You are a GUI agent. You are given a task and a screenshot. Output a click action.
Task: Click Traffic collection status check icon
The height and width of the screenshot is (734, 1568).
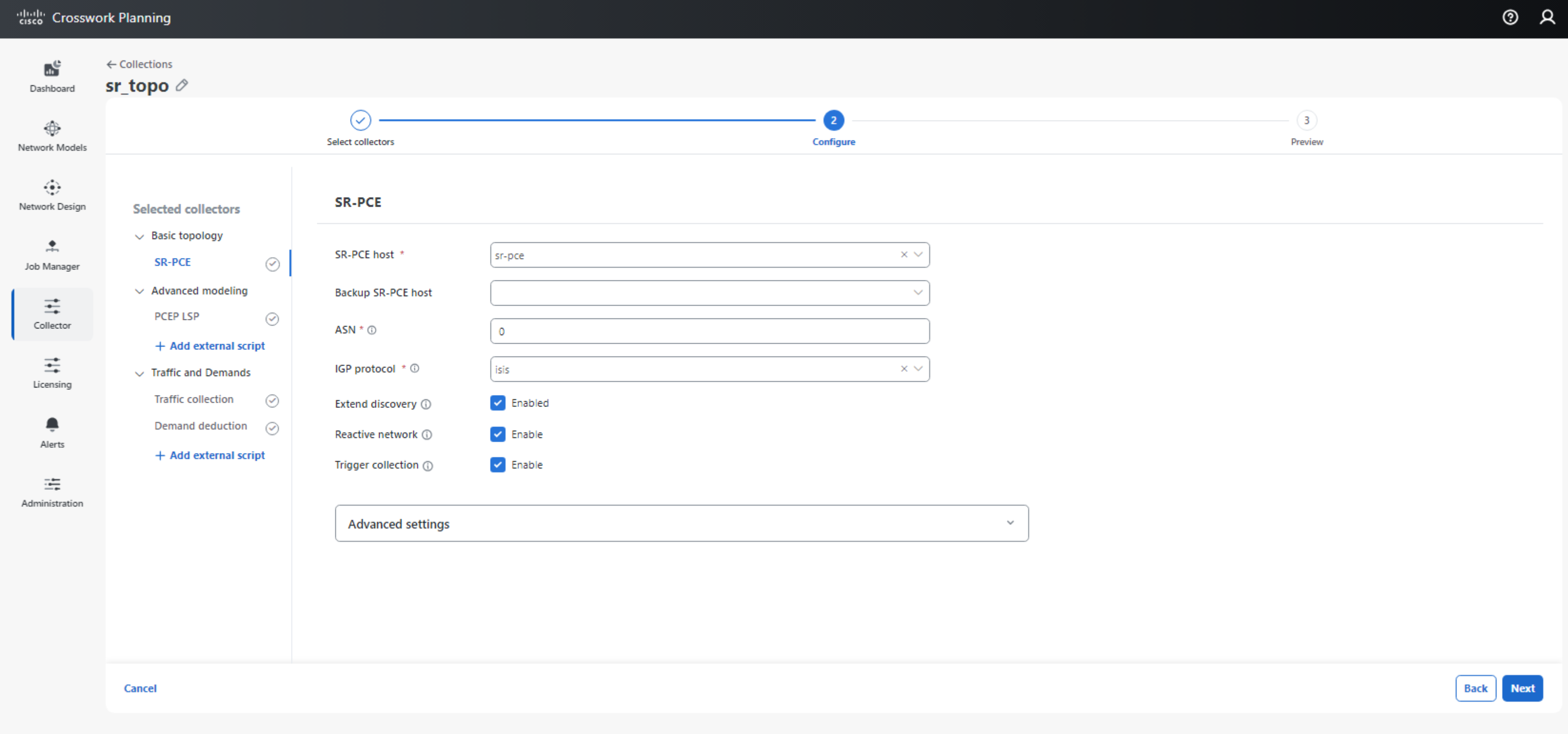(272, 401)
